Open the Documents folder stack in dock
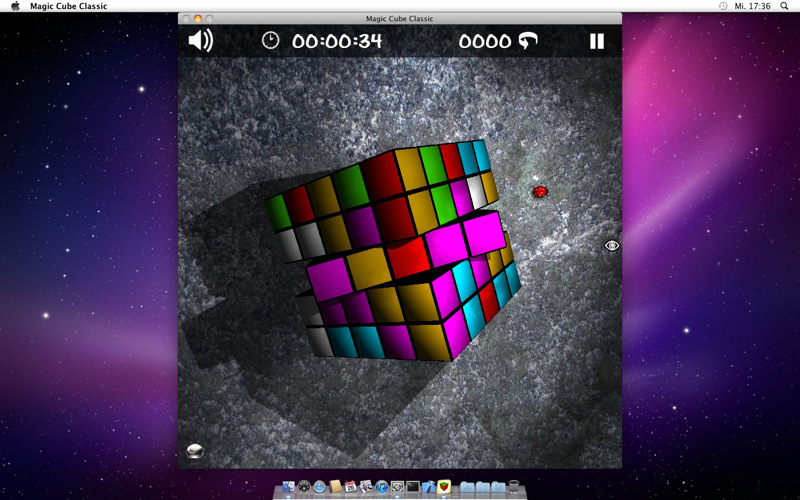This screenshot has height=500, width=800. coord(483,487)
